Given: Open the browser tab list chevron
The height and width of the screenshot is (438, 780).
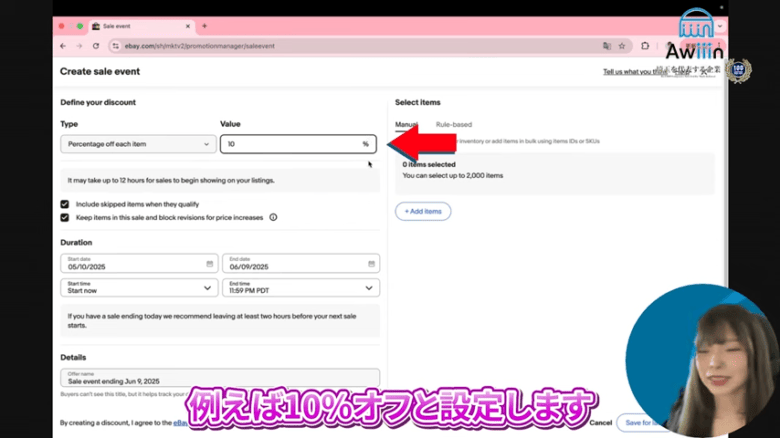Looking at the screenshot, I should (720, 26).
